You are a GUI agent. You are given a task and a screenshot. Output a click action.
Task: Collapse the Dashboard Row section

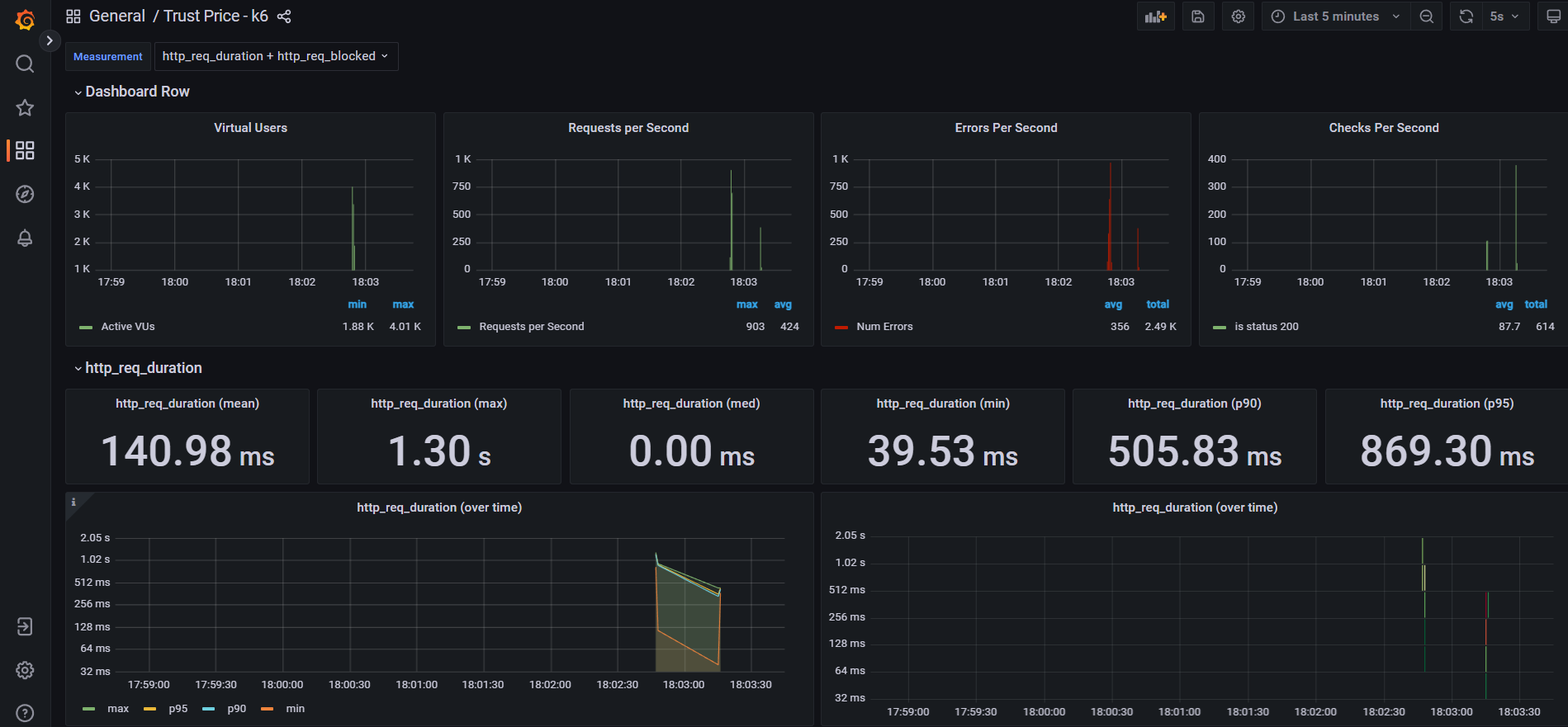pyautogui.click(x=132, y=92)
